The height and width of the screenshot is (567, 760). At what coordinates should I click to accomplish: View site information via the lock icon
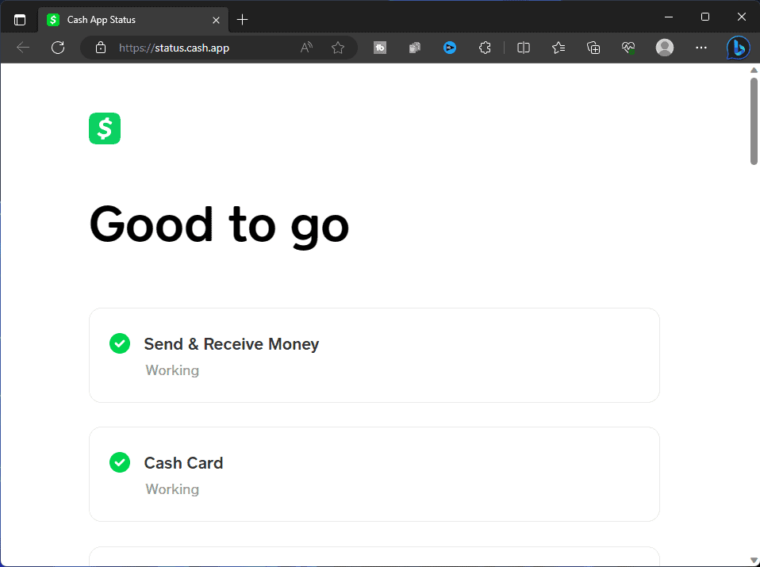[x=100, y=47]
